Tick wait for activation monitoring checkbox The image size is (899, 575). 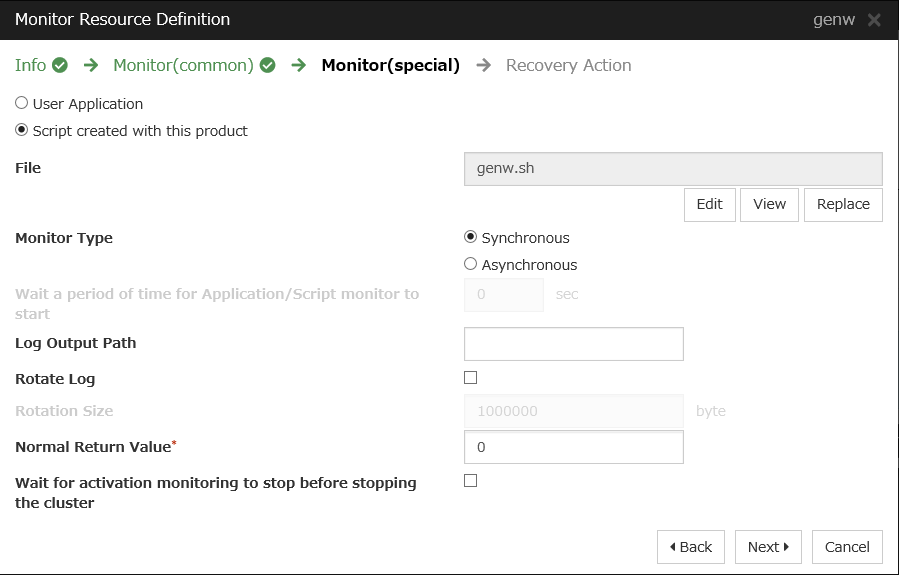[471, 481]
